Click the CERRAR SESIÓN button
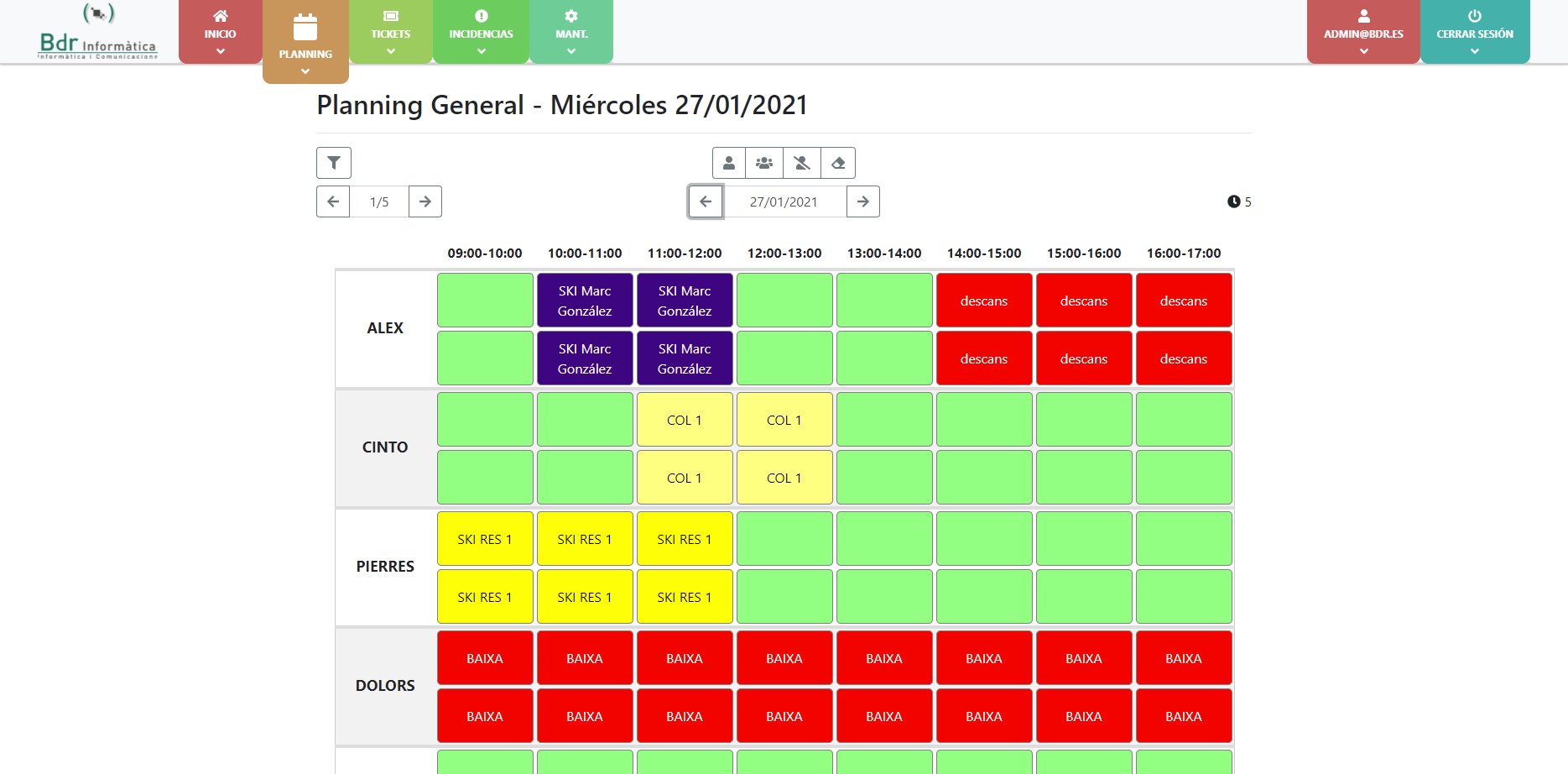Screen dimensions: 1568x774 (x=1475, y=33)
